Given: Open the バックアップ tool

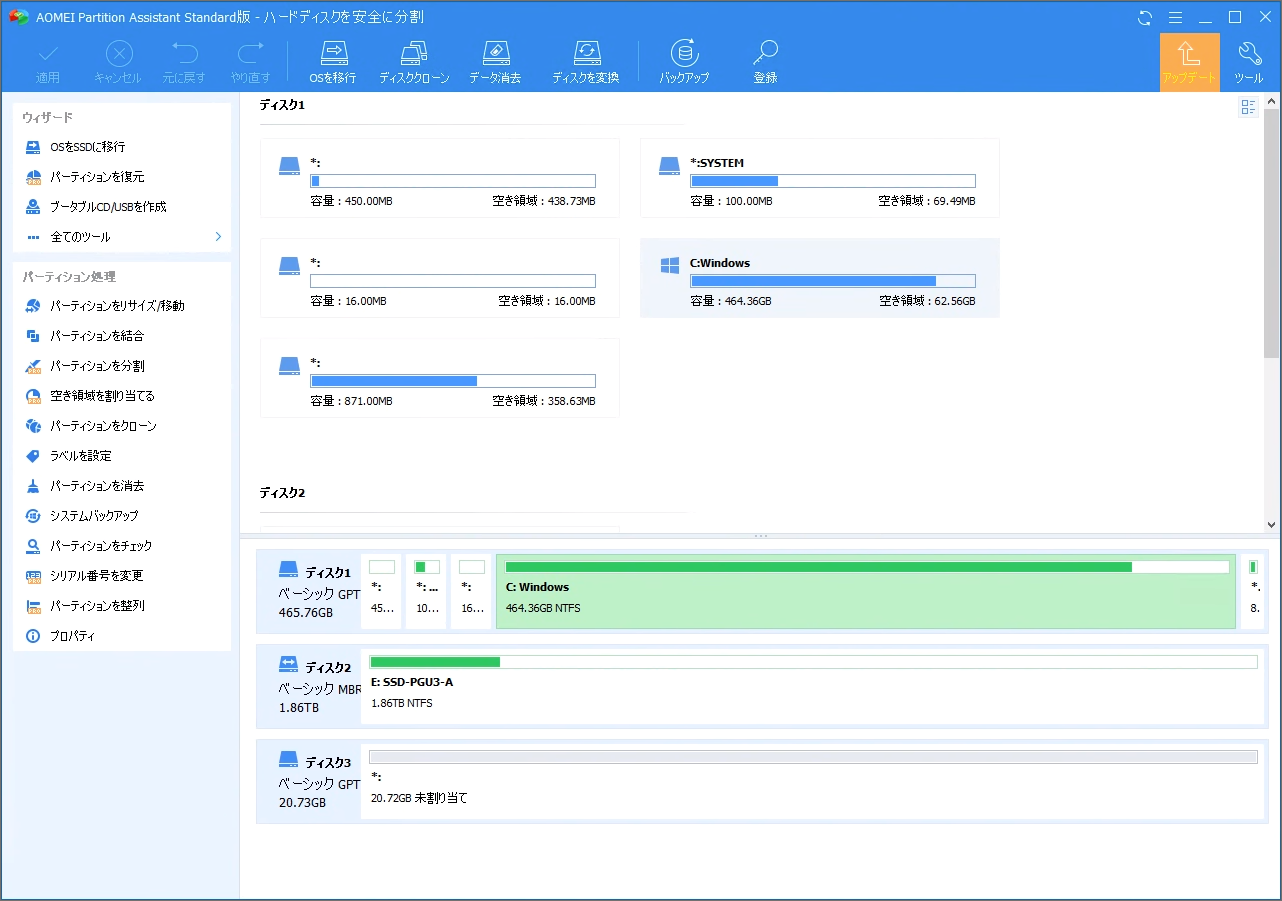Looking at the screenshot, I should [684, 62].
